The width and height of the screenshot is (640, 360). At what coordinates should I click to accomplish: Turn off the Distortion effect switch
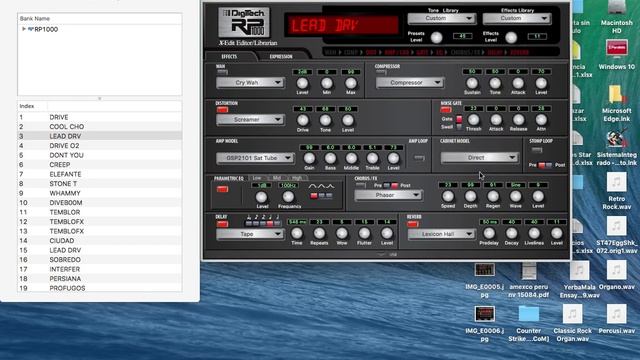click(222, 109)
